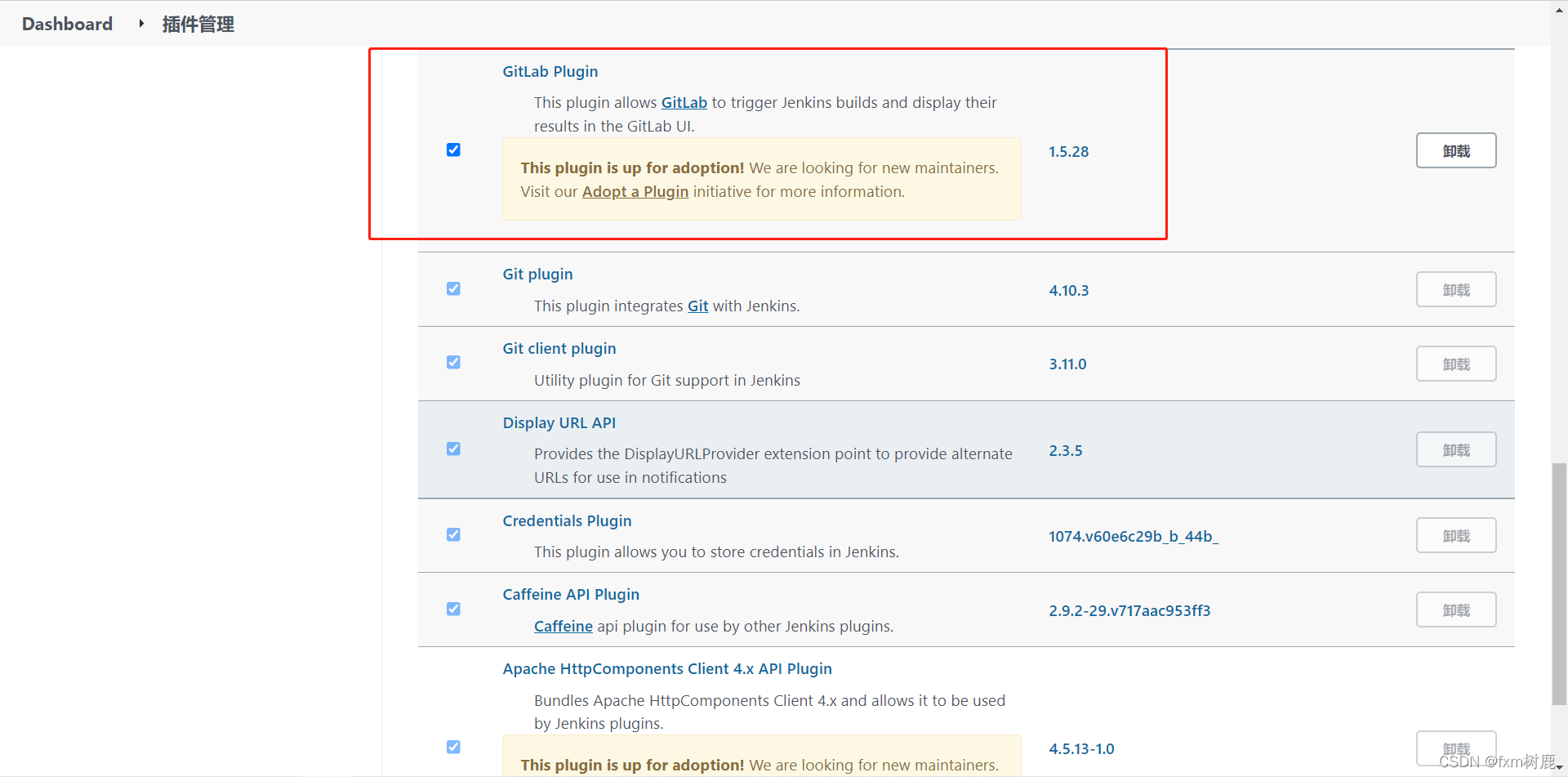This screenshot has width=1568, height=777.
Task: Toggle the Git client plugin checkbox
Action: click(x=453, y=362)
